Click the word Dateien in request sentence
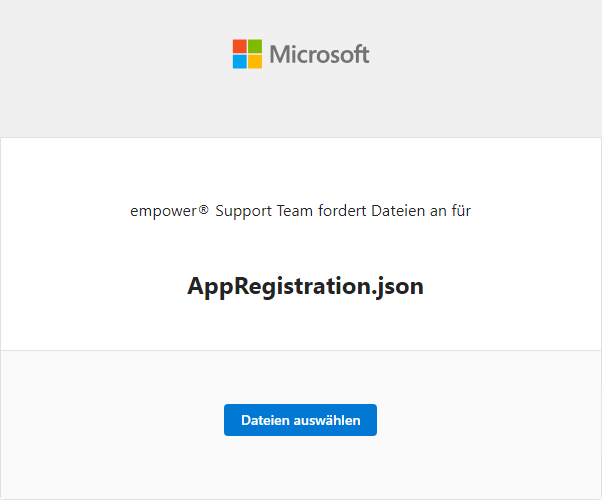The height and width of the screenshot is (500, 602). tap(398, 211)
